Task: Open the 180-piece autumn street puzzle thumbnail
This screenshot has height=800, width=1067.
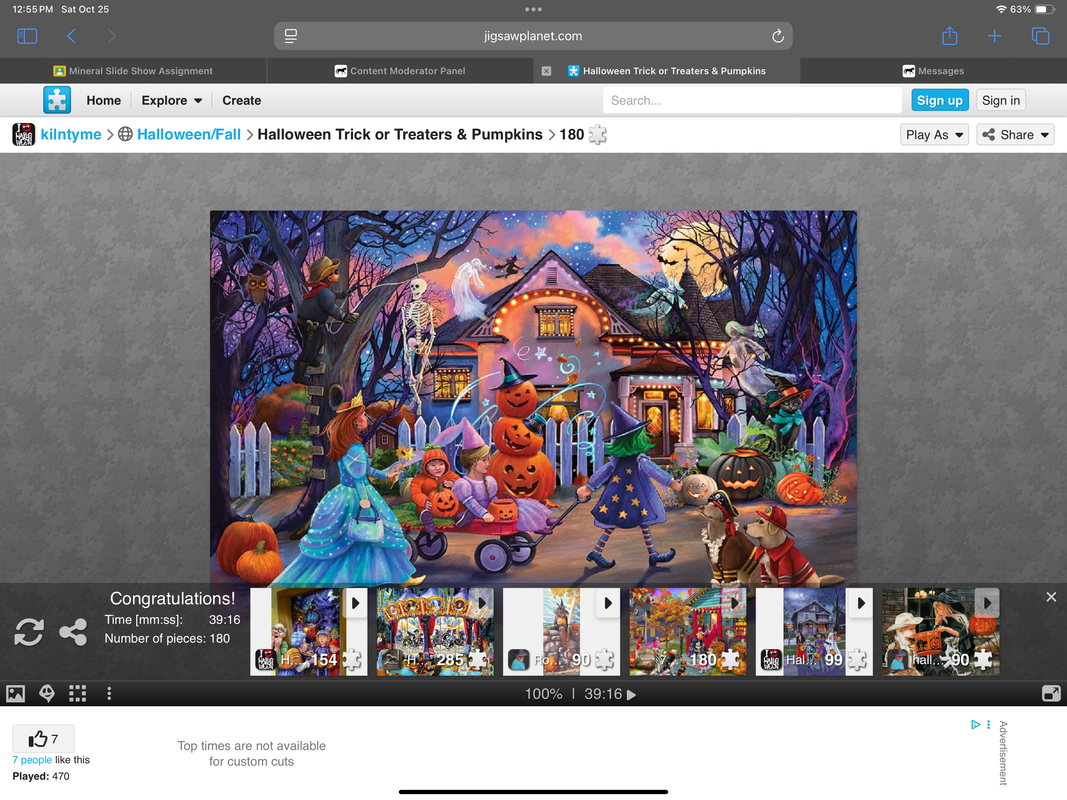Action: [688, 631]
